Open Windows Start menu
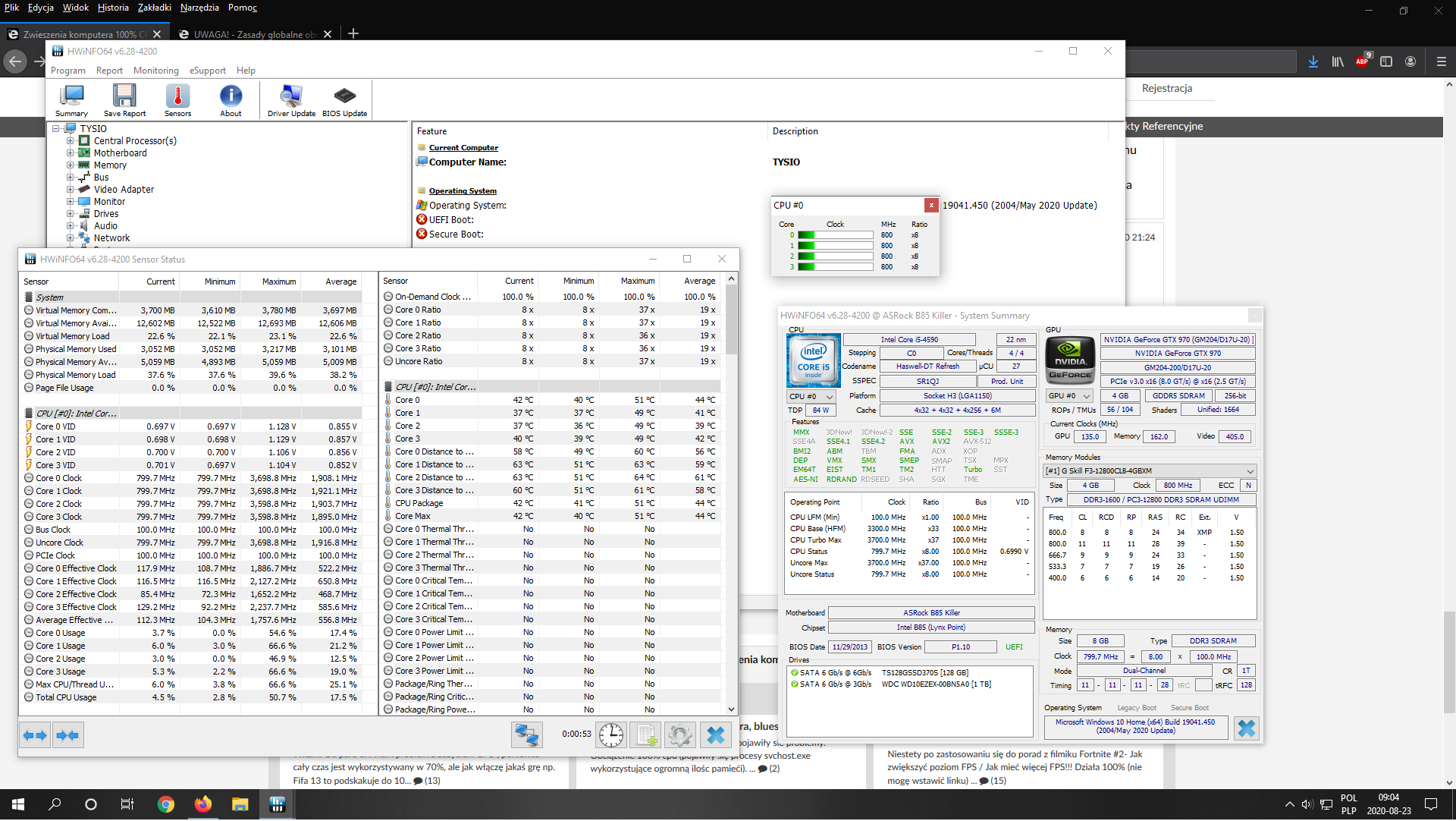The width and height of the screenshot is (1456, 821). (x=18, y=805)
